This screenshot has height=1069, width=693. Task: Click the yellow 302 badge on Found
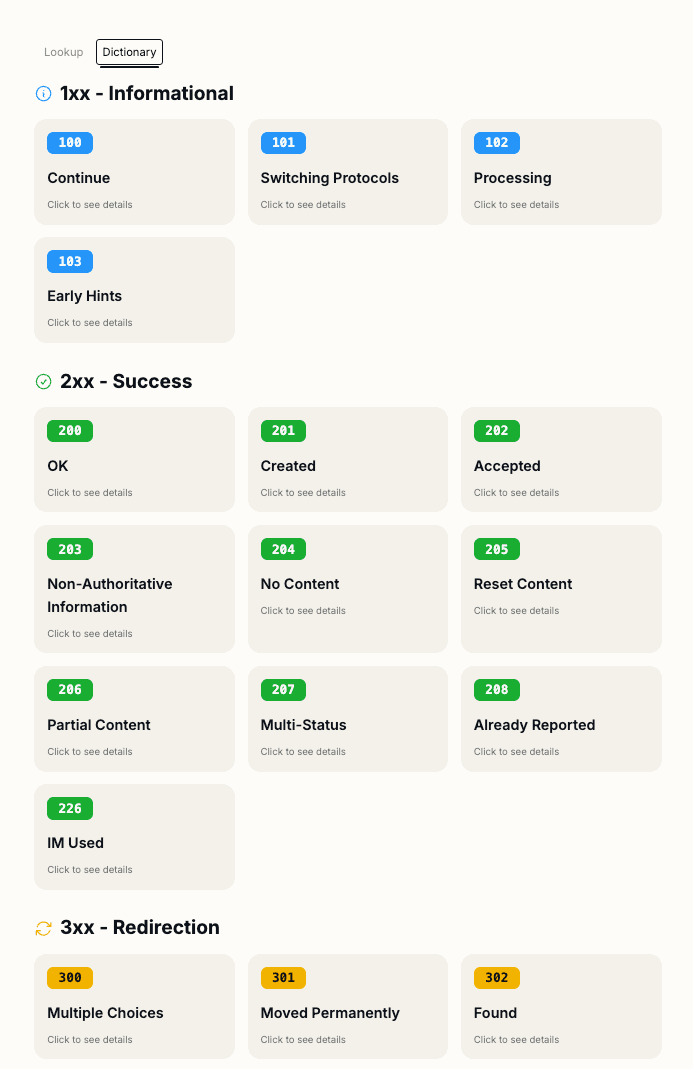click(496, 977)
